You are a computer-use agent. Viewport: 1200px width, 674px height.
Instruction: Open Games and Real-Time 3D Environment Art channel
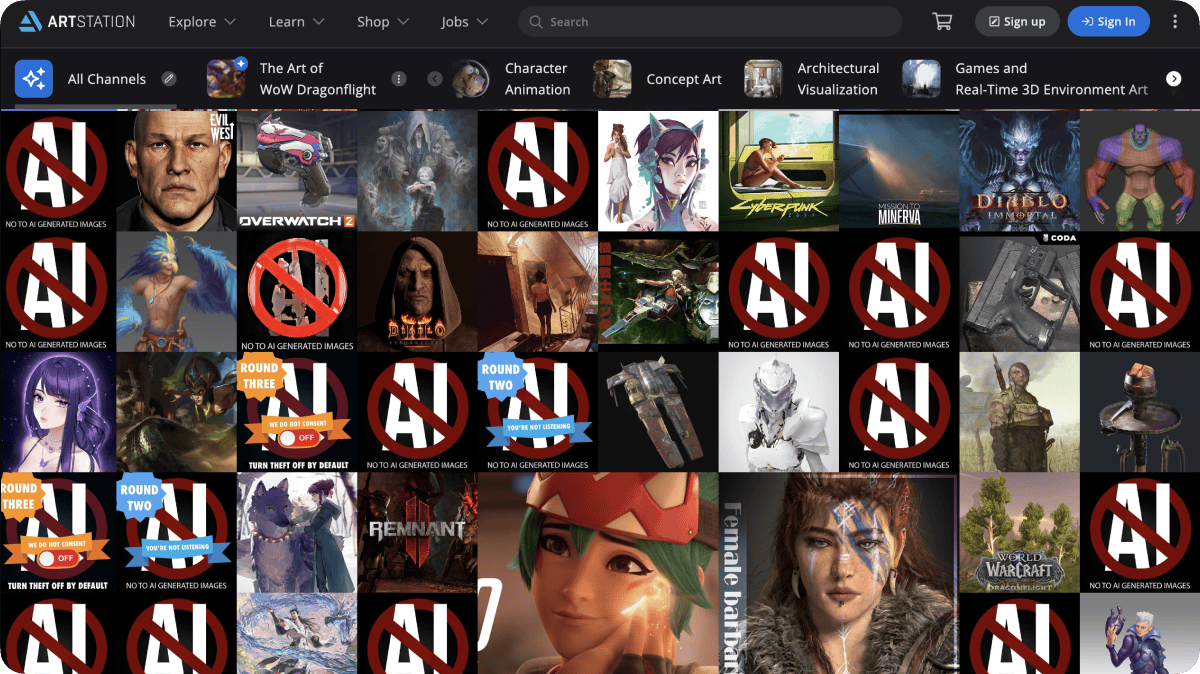(x=1026, y=78)
